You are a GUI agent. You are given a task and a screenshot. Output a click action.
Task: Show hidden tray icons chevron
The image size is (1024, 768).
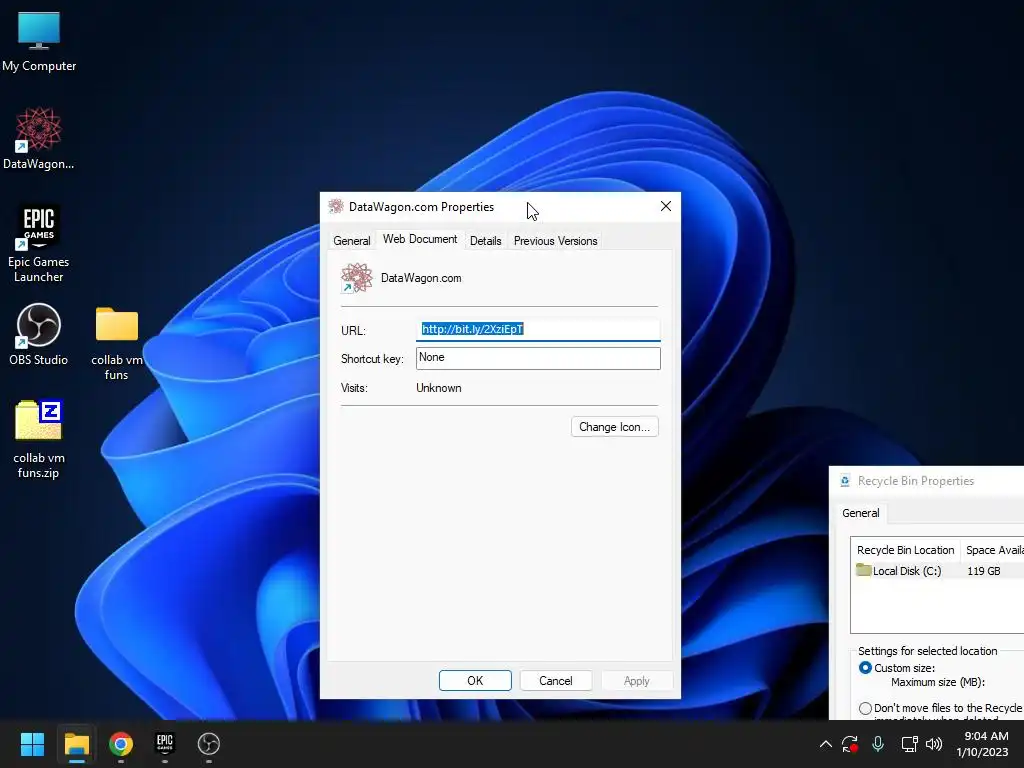pos(825,744)
